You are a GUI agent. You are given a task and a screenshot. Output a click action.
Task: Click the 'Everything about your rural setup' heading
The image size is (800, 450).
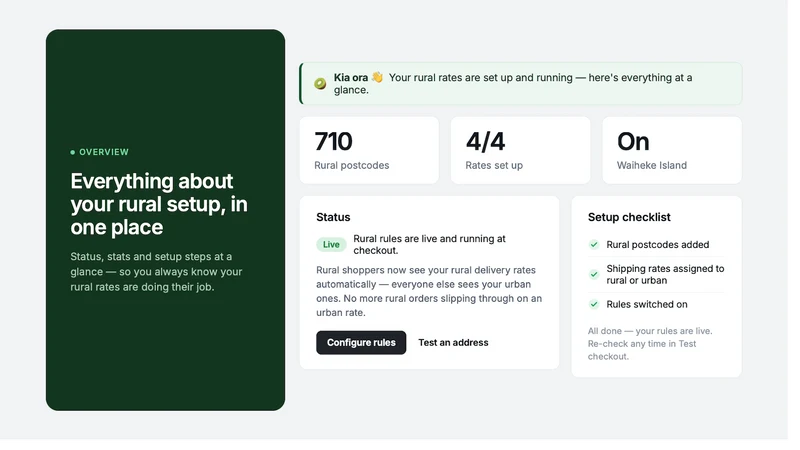point(159,204)
